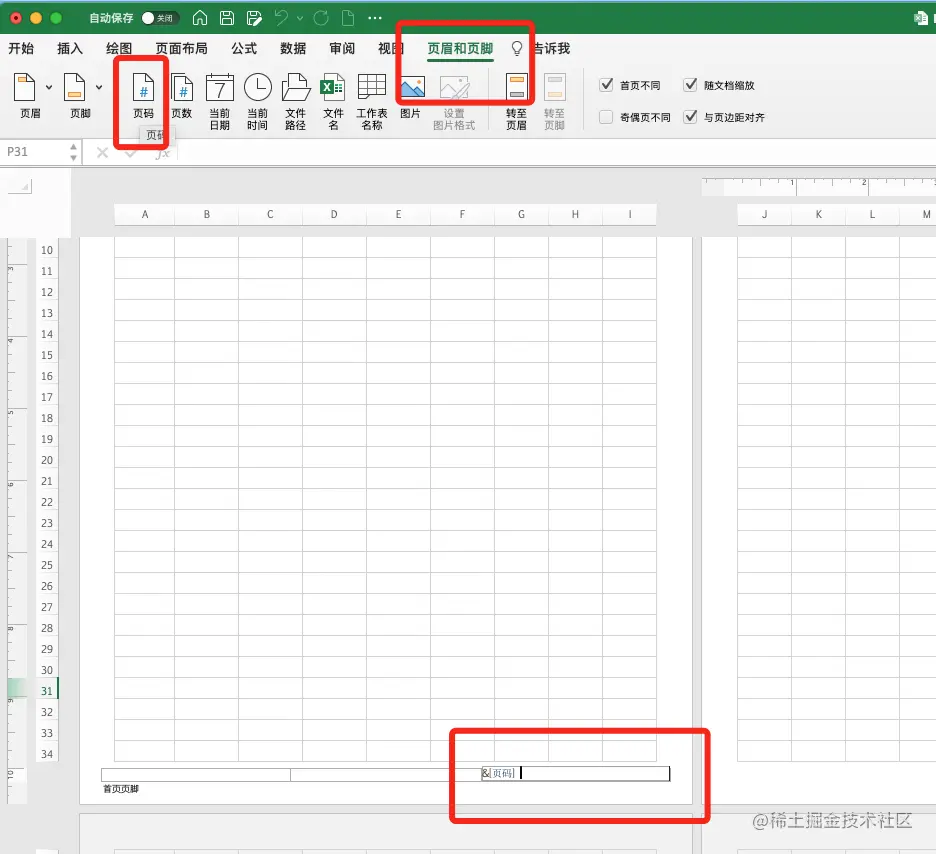Select the Header & Footer (页眉和页脚) tab
The width and height of the screenshot is (936, 854).
tap(460, 48)
